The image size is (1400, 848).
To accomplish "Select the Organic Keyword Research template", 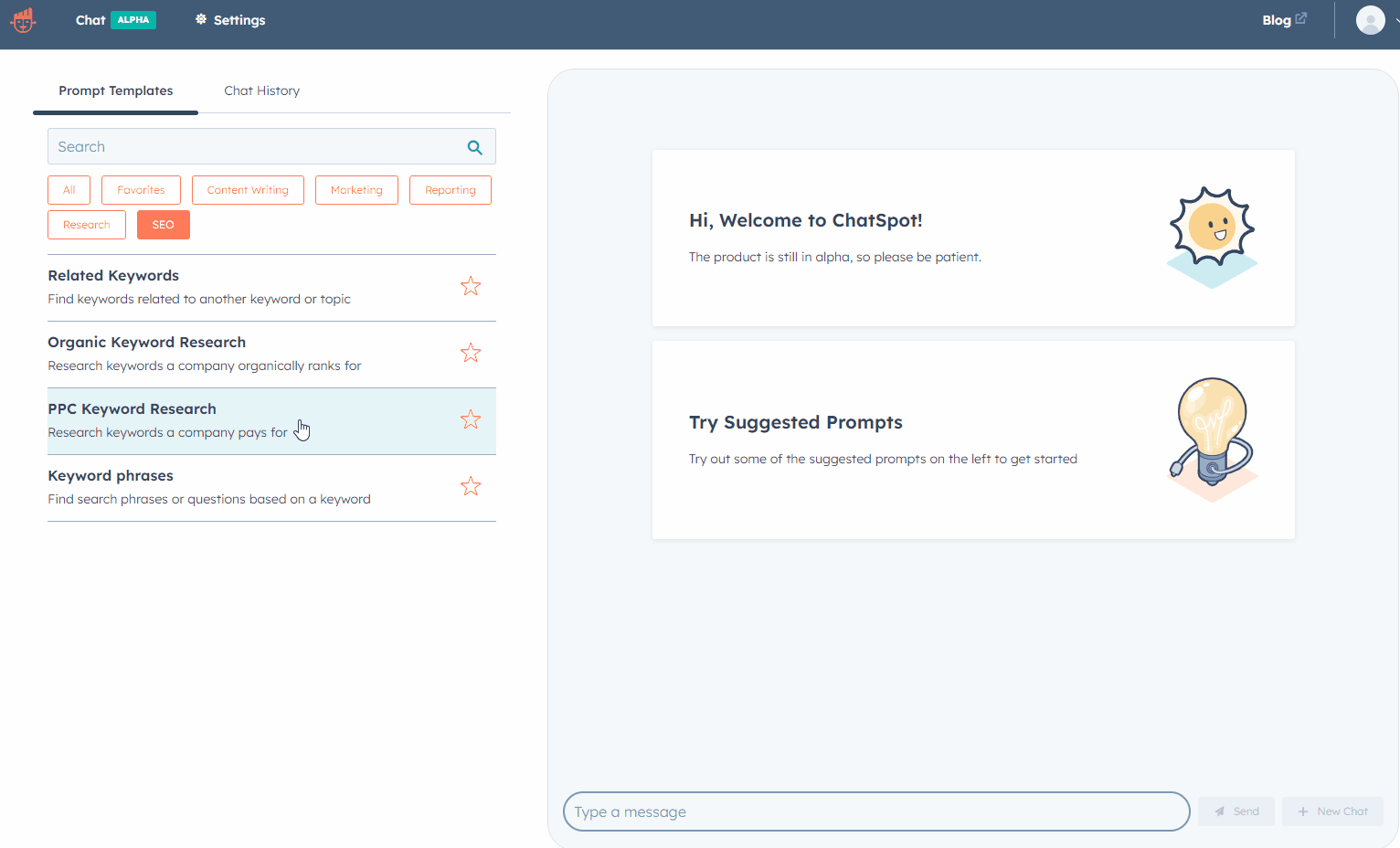I will point(271,355).
